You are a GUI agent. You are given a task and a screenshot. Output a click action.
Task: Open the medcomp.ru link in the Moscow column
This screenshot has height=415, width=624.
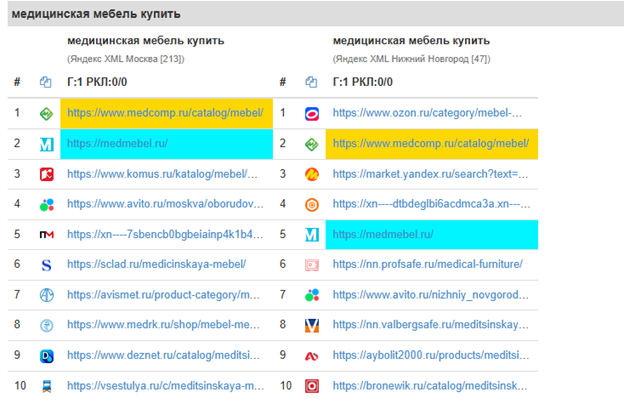[x=165, y=113]
